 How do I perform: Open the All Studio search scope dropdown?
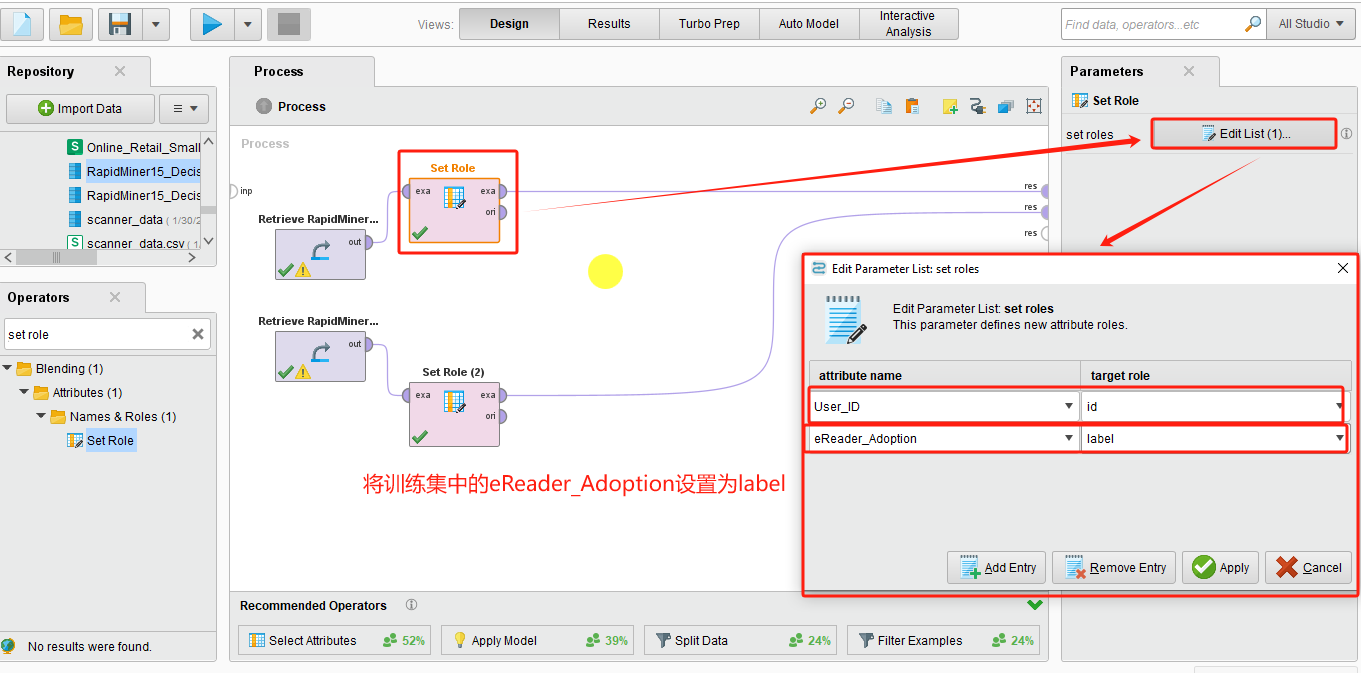(1311, 24)
